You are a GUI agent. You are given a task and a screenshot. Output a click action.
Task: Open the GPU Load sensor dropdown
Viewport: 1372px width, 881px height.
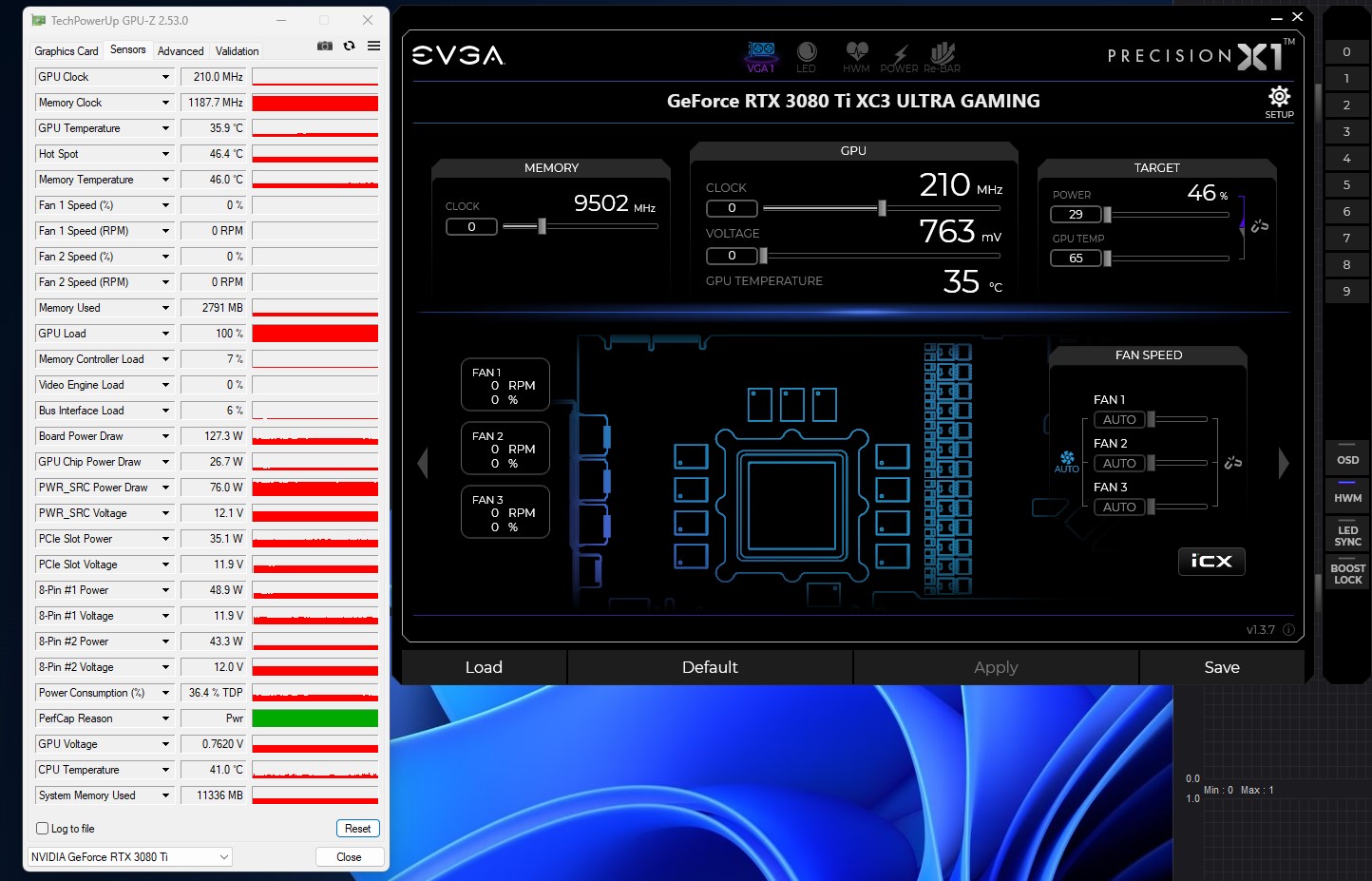click(165, 334)
